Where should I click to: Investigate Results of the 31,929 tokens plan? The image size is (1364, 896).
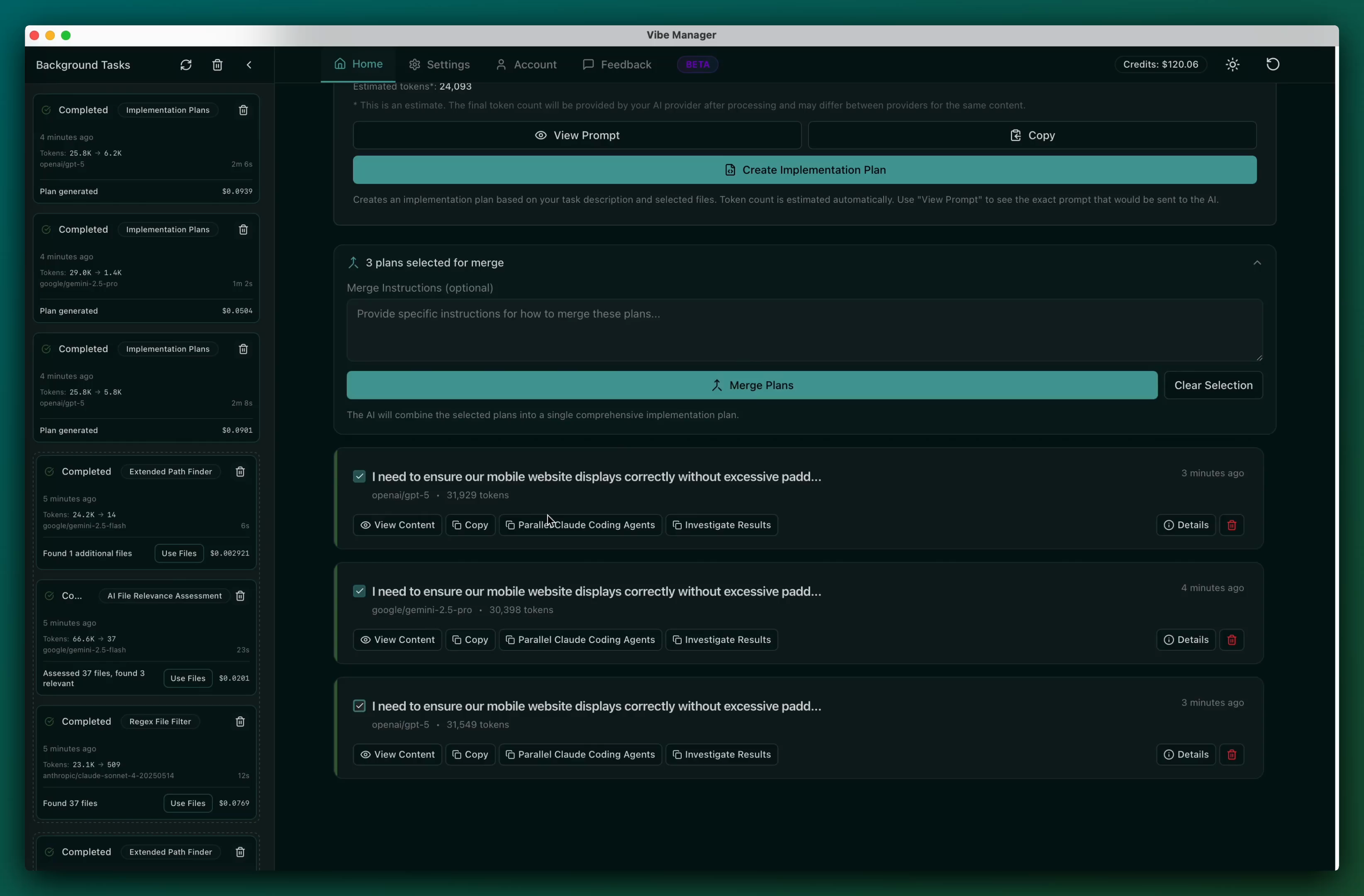[x=721, y=525]
